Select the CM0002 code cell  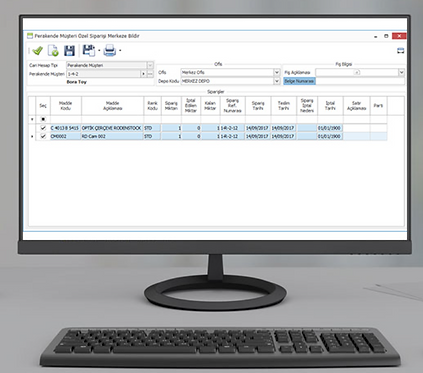click(x=66, y=136)
